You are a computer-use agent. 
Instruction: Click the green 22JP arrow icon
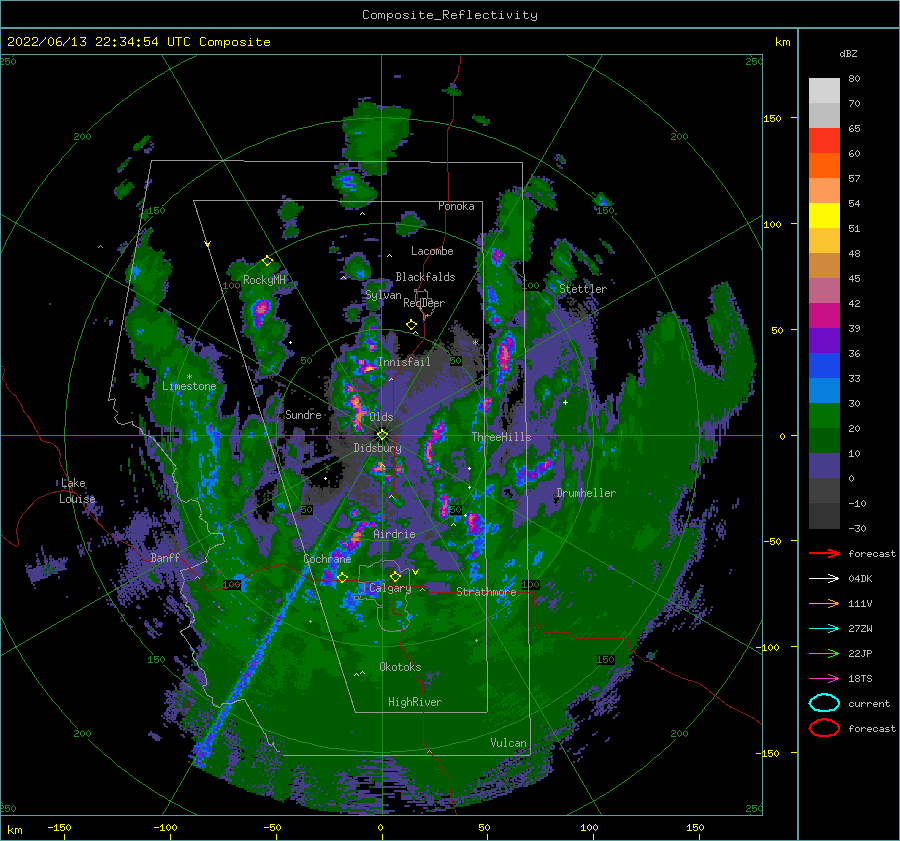tap(824, 653)
